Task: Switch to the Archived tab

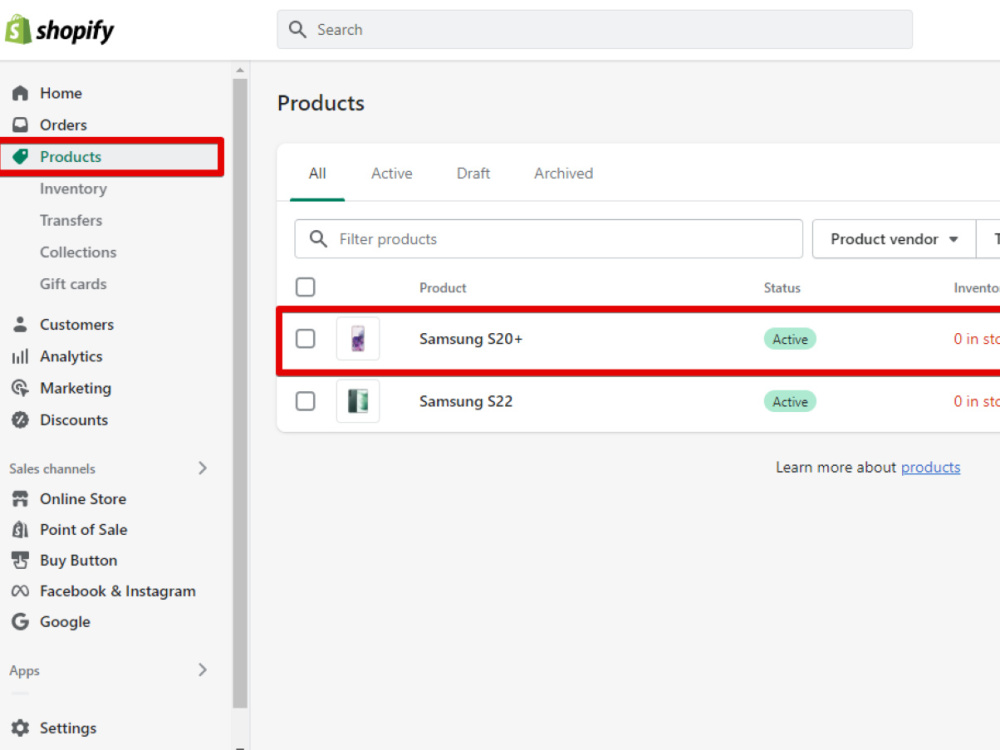Action: click(563, 173)
